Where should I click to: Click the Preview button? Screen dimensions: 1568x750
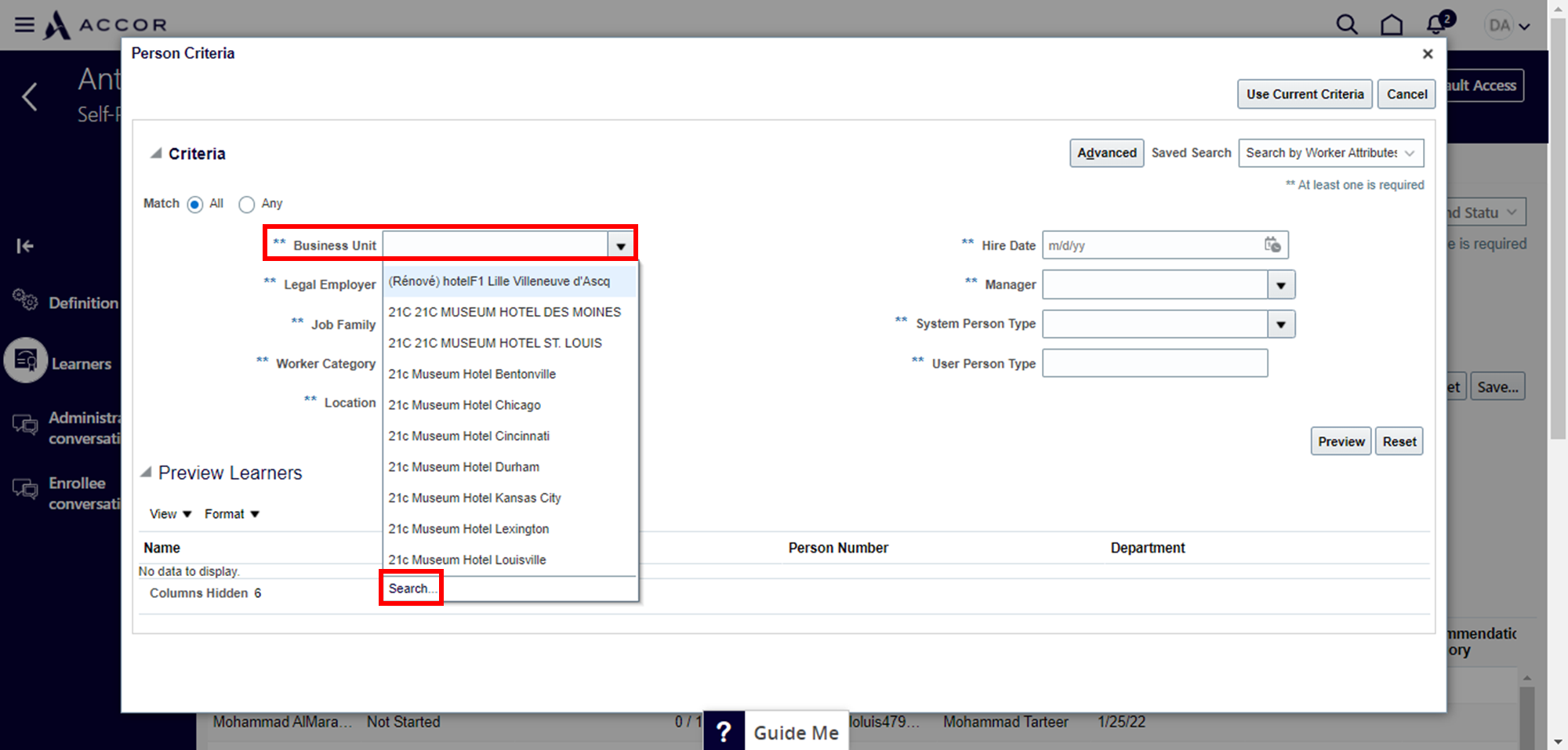1341,441
